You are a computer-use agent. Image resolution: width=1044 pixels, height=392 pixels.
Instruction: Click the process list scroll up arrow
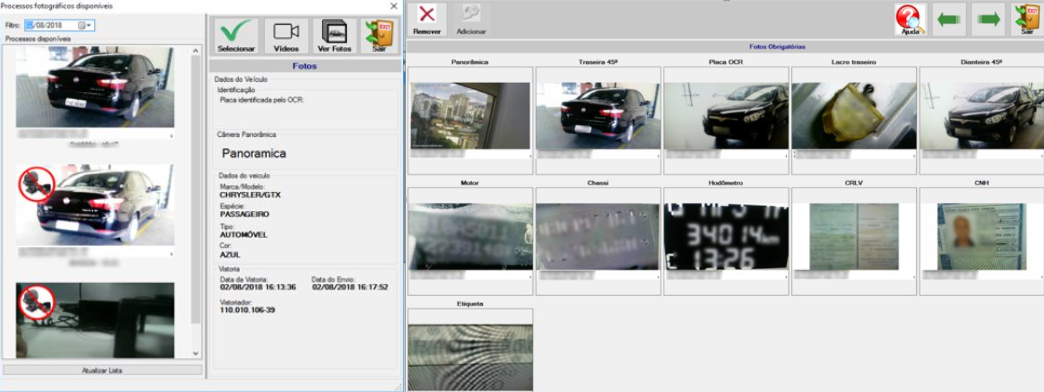click(x=196, y=51)
